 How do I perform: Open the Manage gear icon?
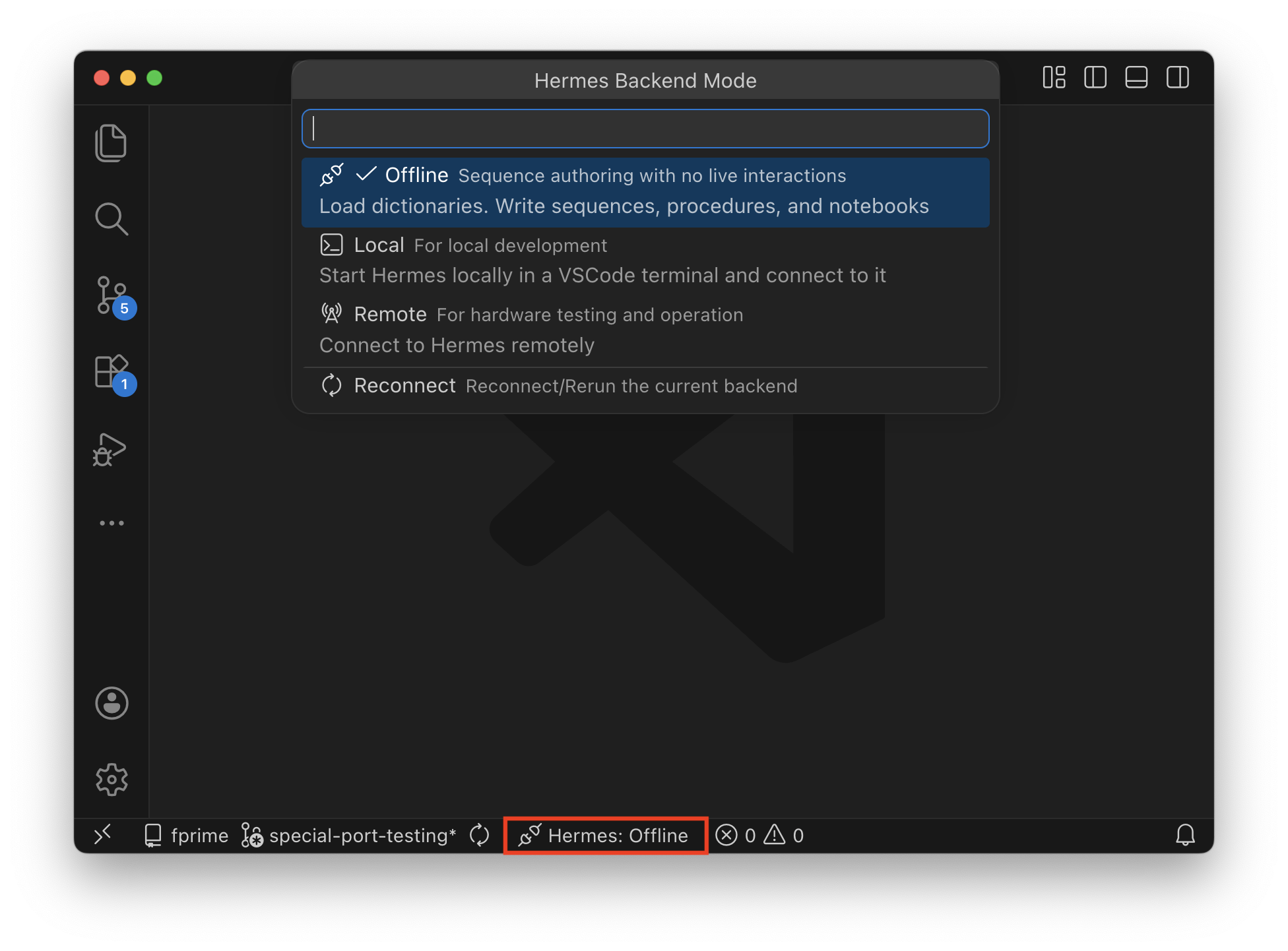tap(111, 780)
